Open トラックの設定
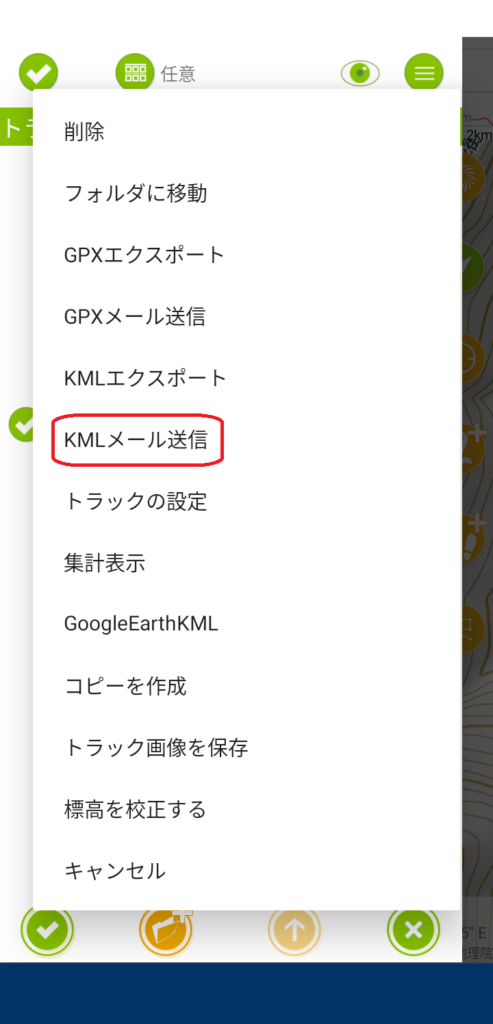This screenshot has height=1024, width=493. [x=247, y=502]
